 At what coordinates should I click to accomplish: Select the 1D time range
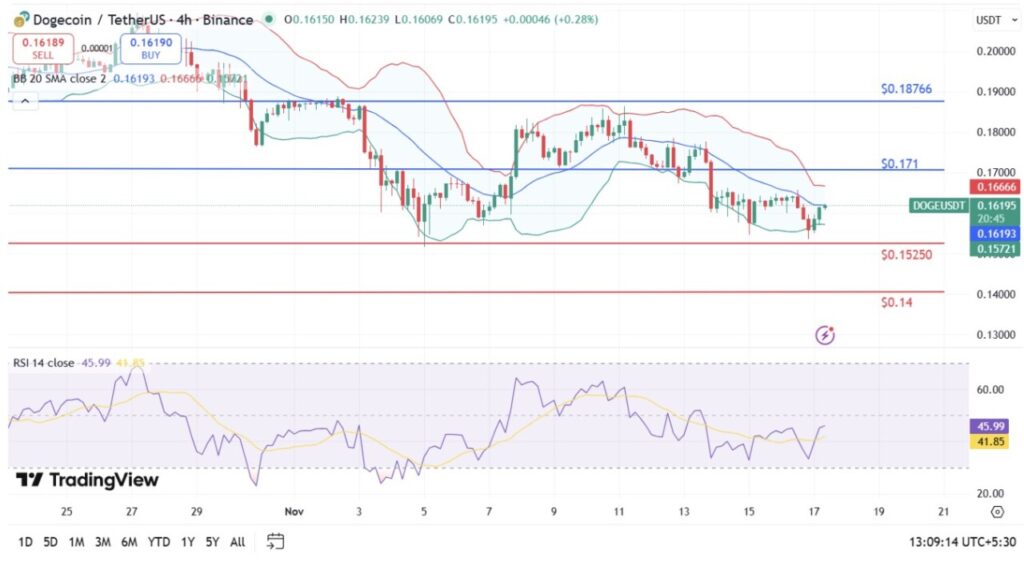pos(25,542)
